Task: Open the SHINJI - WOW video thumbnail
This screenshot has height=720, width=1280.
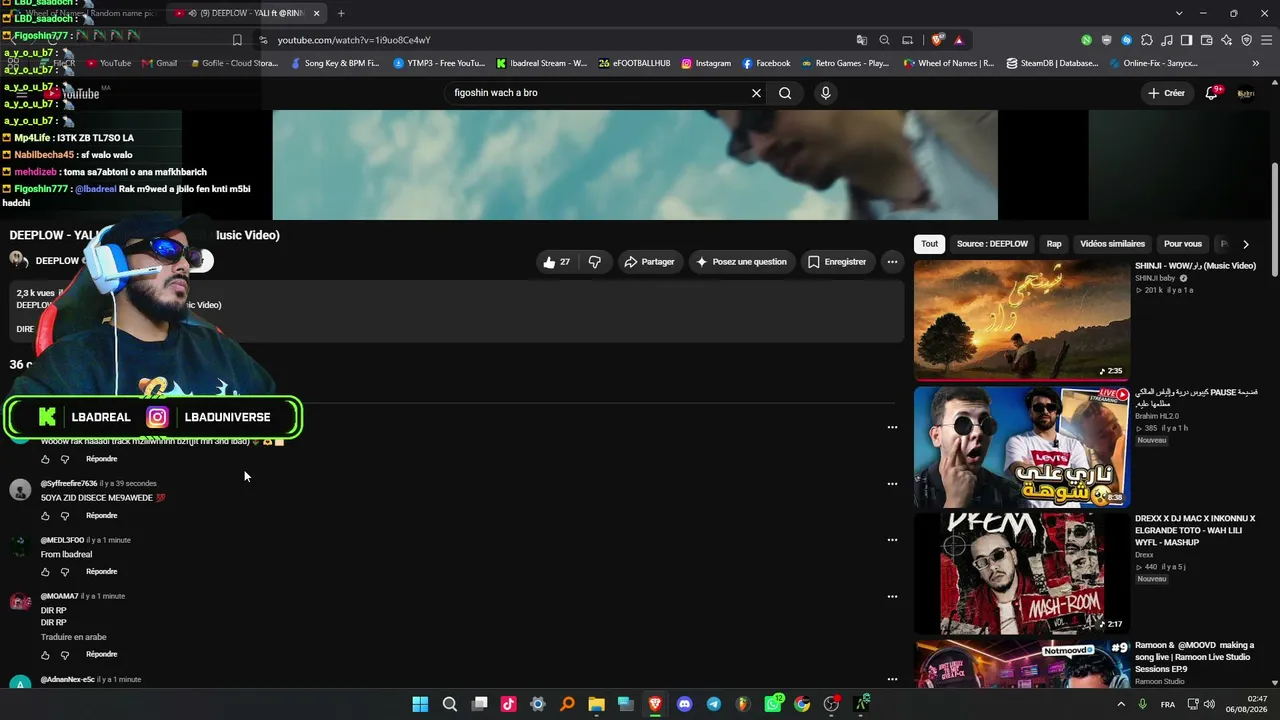Action: tap(1022, 320)
